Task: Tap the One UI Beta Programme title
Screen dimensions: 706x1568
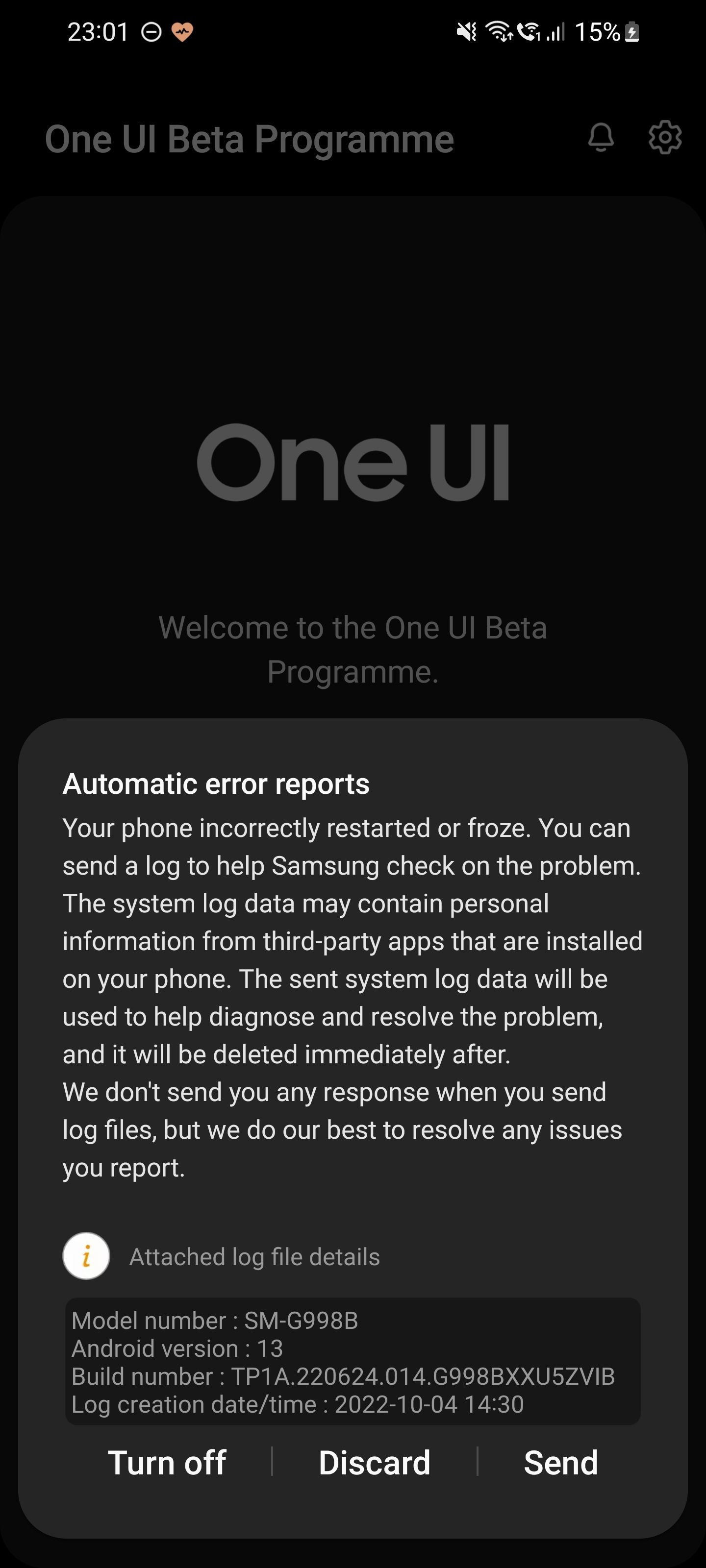Action: (x=250, y=139)
